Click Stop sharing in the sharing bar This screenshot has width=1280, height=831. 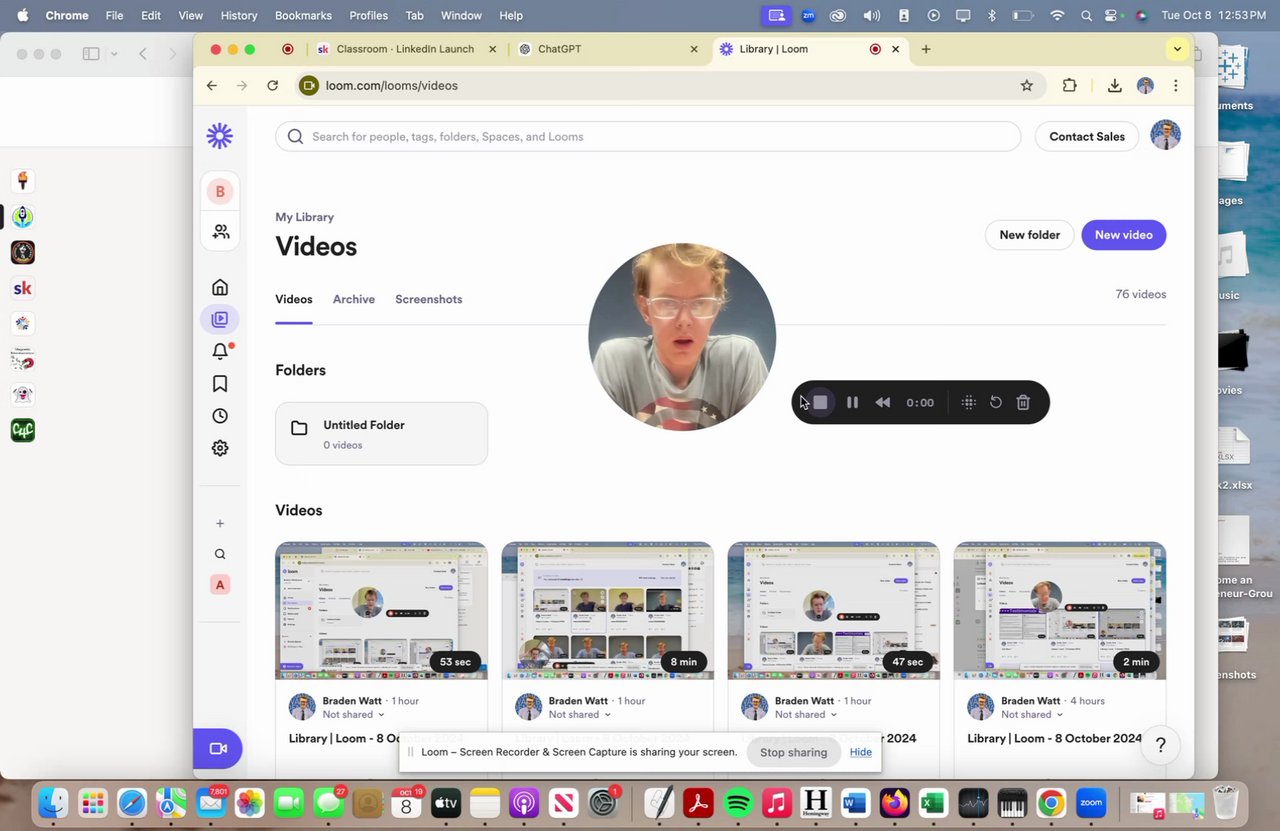[794, 752]
